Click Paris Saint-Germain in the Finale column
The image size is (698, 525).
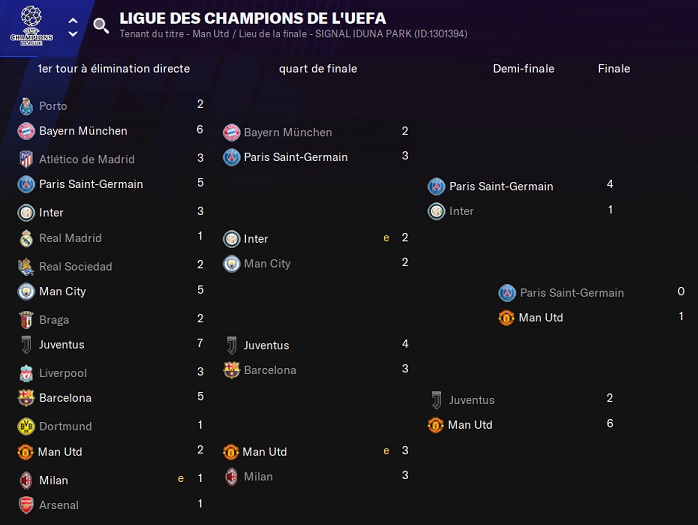pyautogui.click(x=571, y=293)
